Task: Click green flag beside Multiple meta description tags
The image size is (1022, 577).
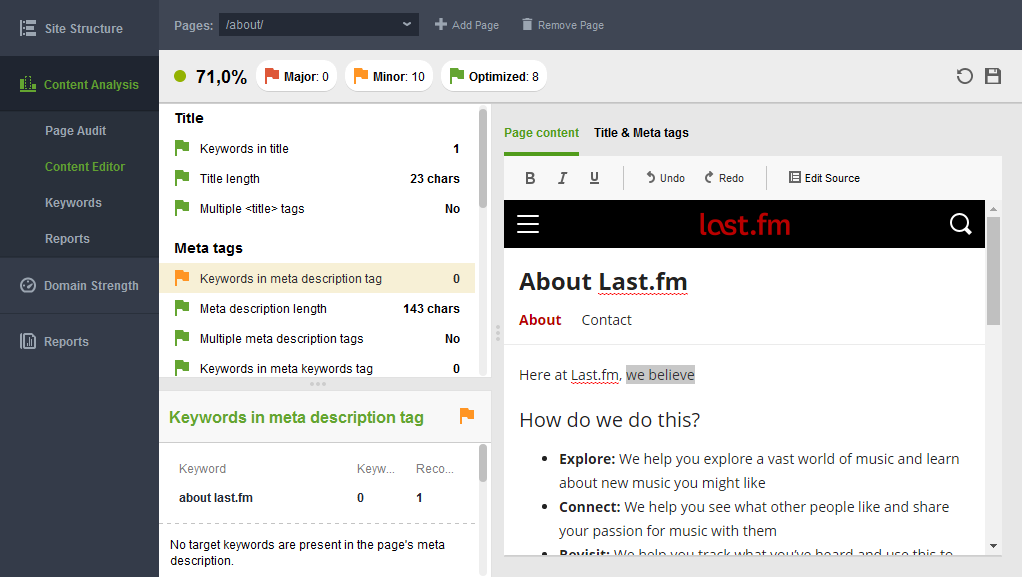Action: point(182,338)
